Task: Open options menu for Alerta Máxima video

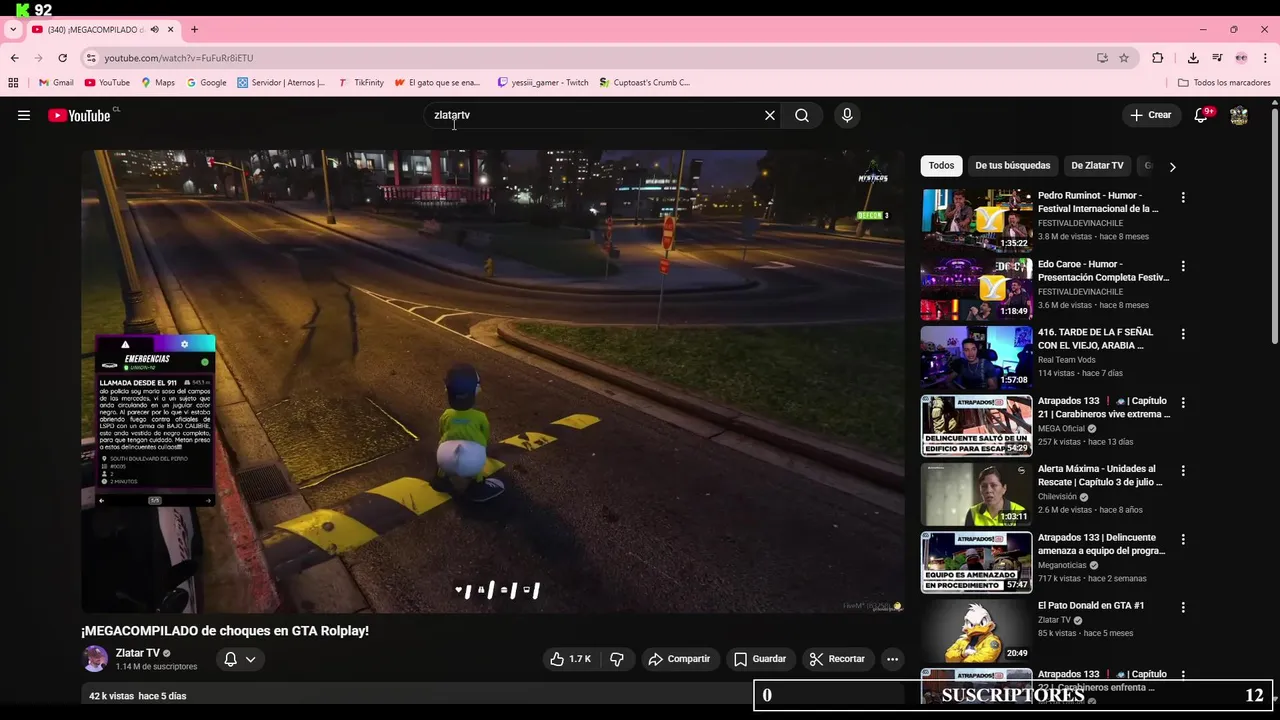Action: pos(1183,471)
